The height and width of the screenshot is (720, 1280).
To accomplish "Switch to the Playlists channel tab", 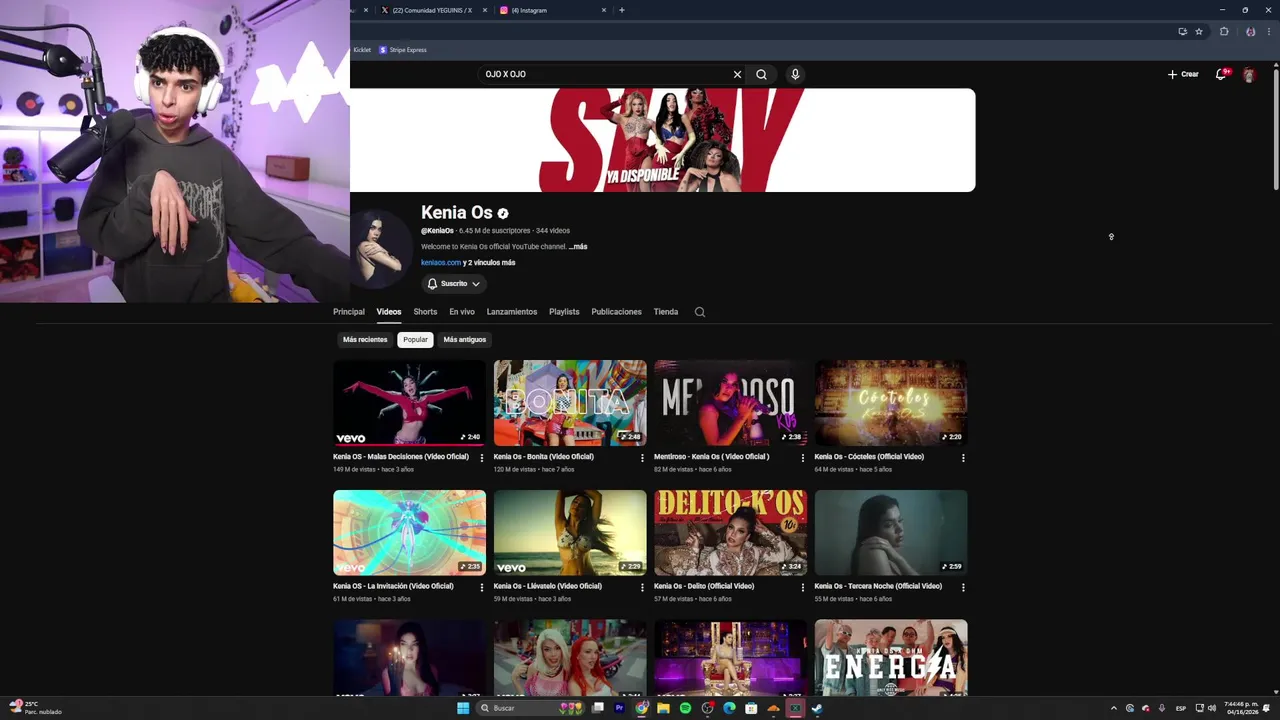I will coord(564,312).
